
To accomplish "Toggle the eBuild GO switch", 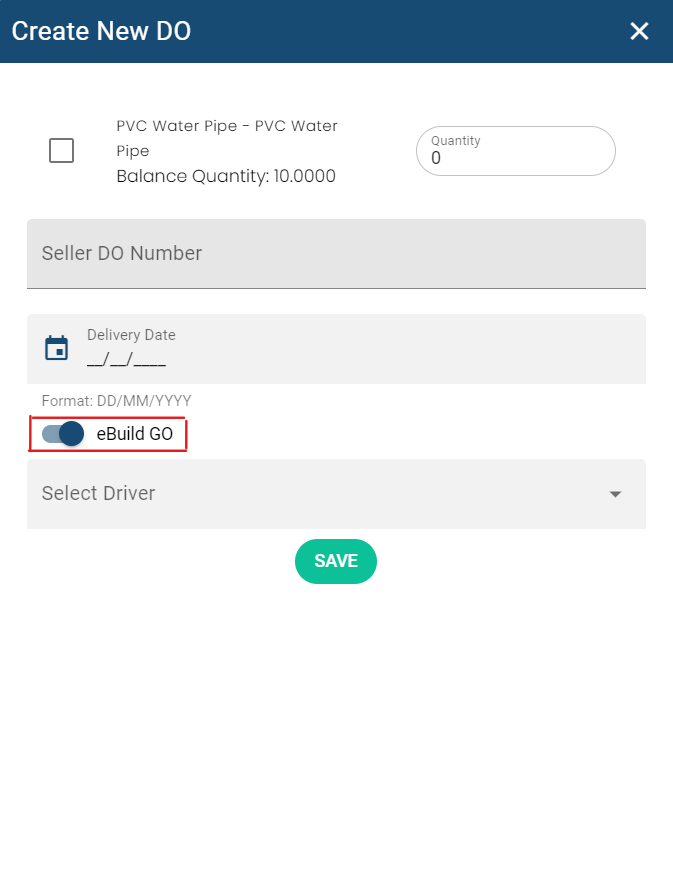I will [x=64, y=434].
